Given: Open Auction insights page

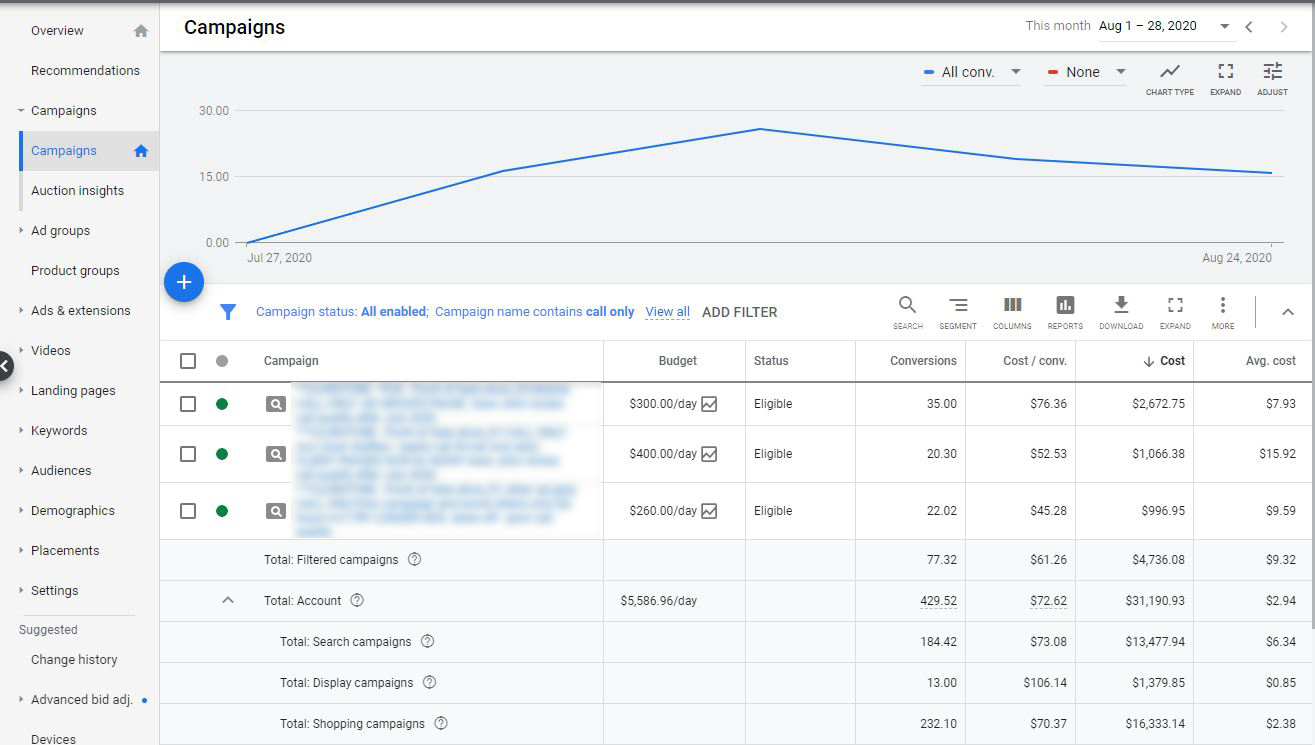Looking at the screenshot, I should pos(77,191).
